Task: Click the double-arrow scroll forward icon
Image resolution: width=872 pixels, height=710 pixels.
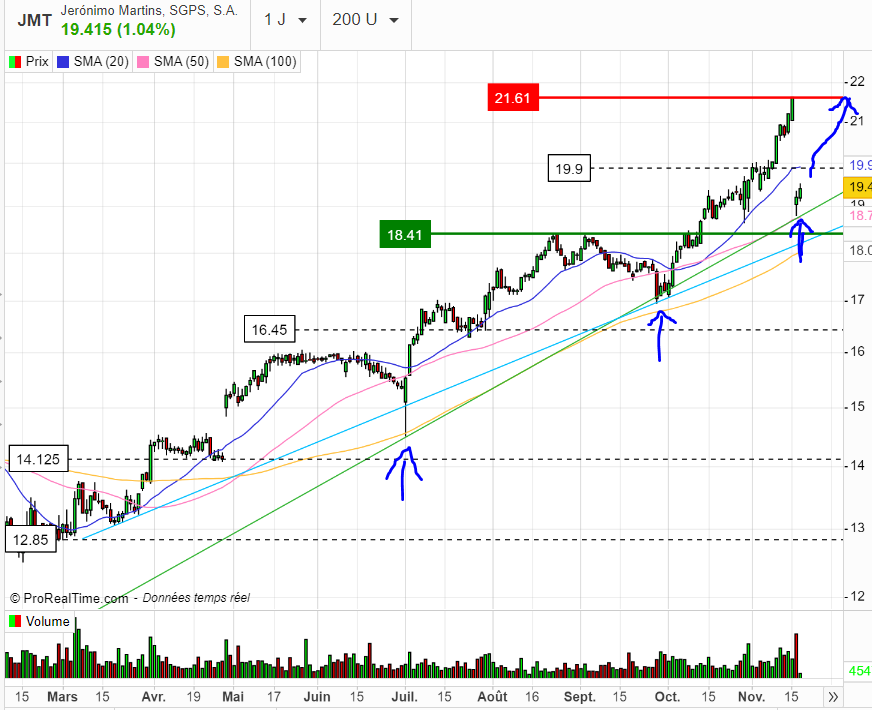Action: point(833,697)
